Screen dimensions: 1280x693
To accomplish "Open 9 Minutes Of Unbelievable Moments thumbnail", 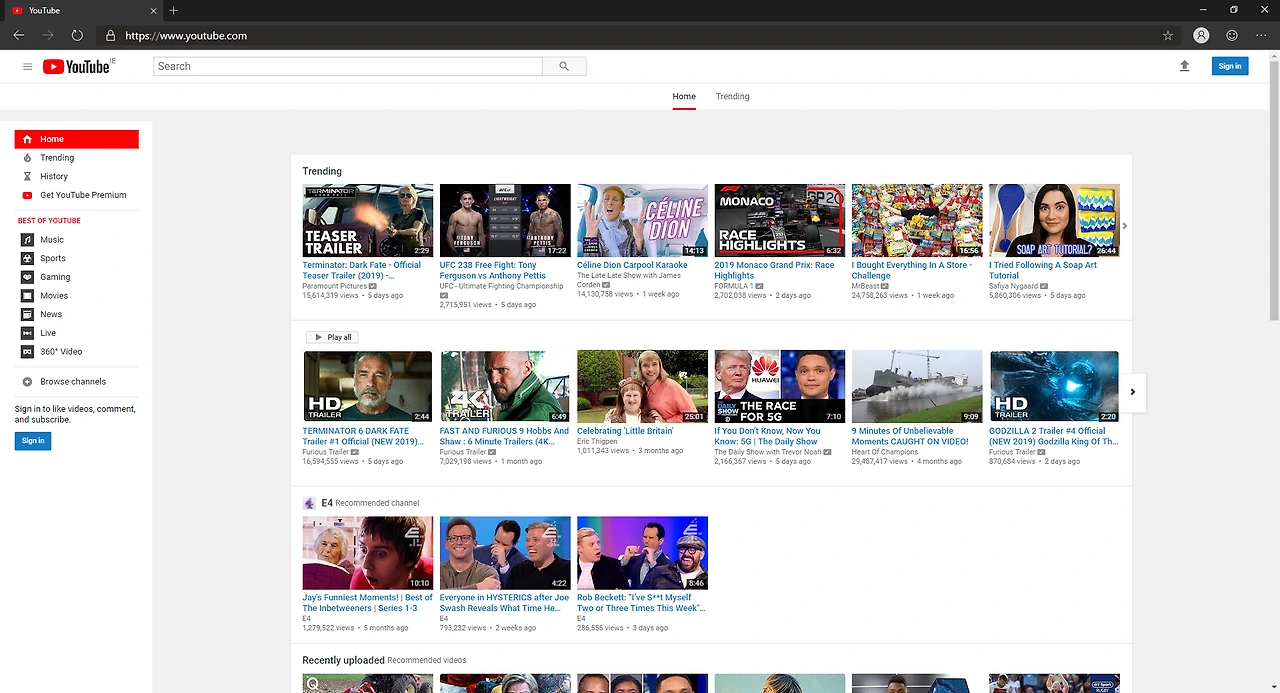I will pos(917,386).
